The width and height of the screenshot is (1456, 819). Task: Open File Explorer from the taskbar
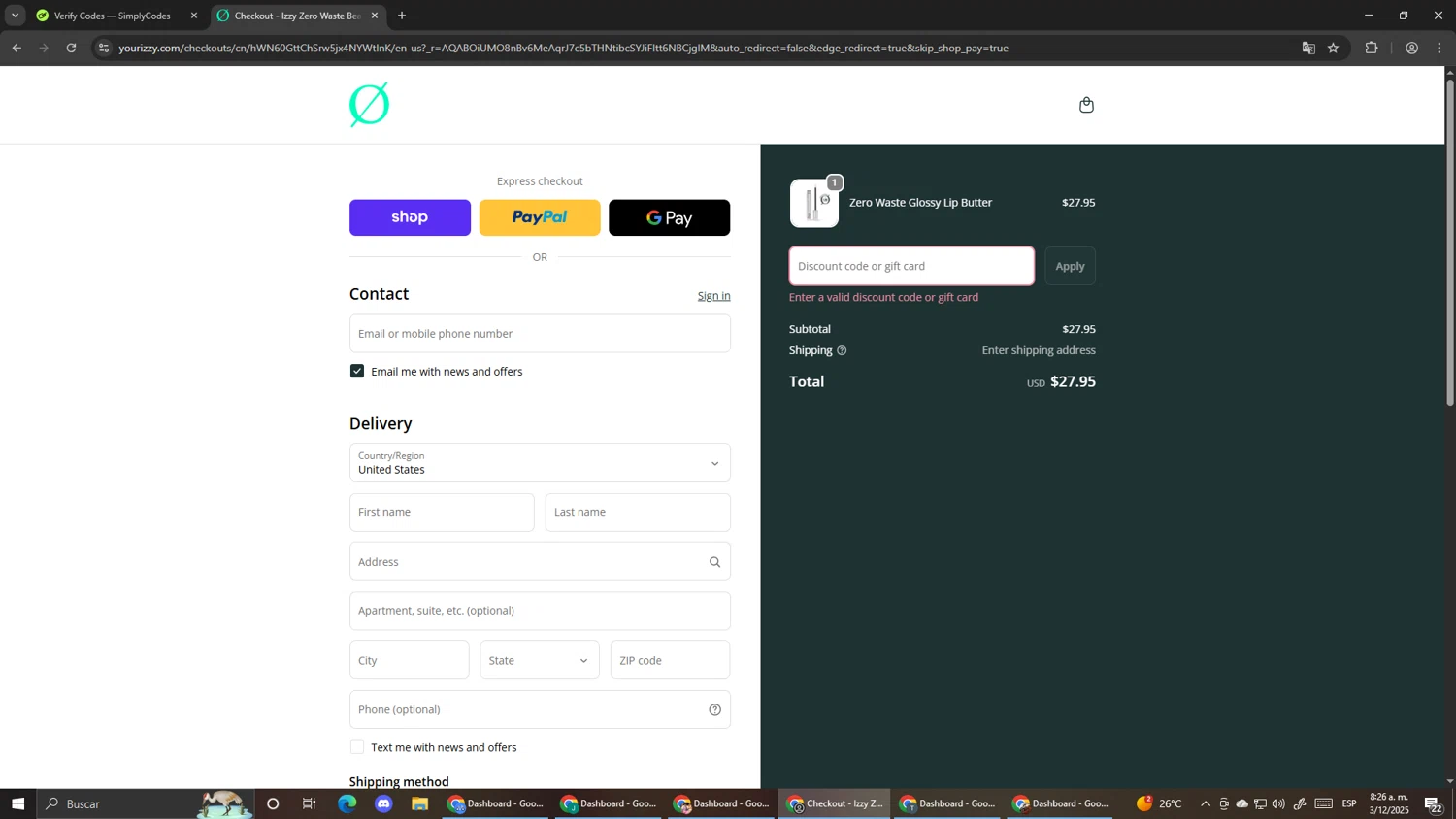(419, 803)
